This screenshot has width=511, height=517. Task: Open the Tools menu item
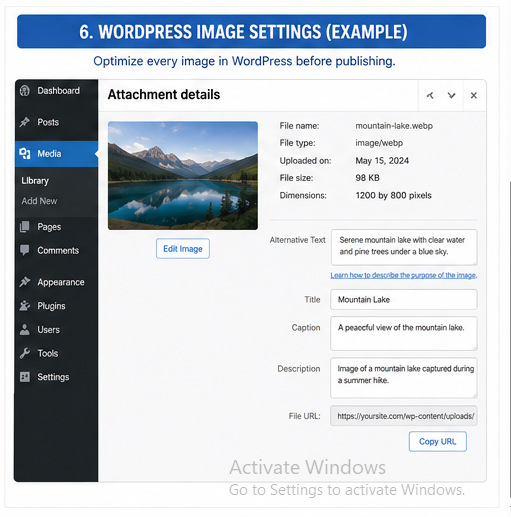coord(57,353)
